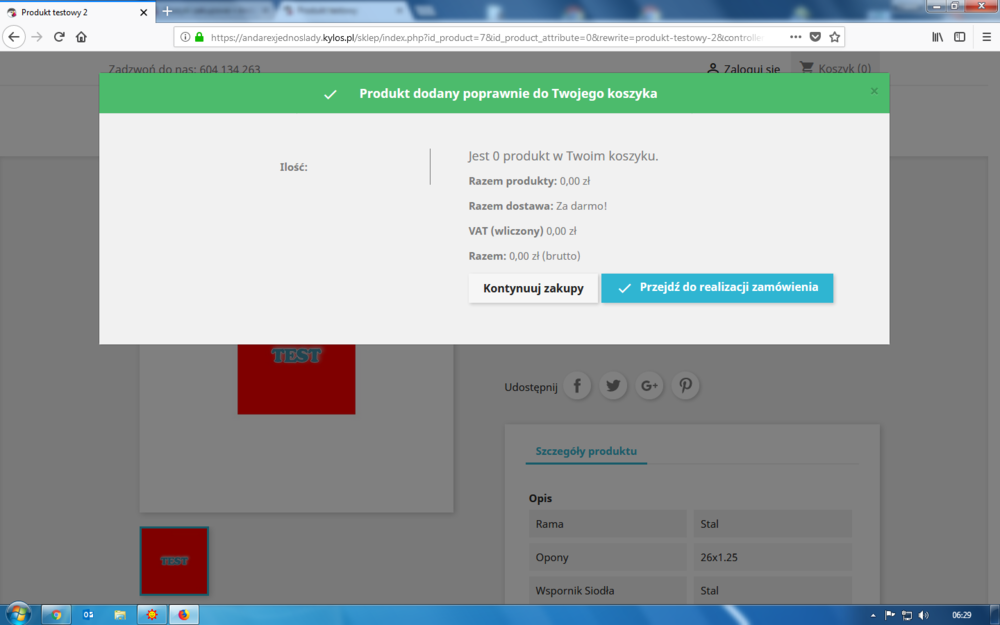Open the Firefox hamburger menu
1000x625 pixels.
986,36
